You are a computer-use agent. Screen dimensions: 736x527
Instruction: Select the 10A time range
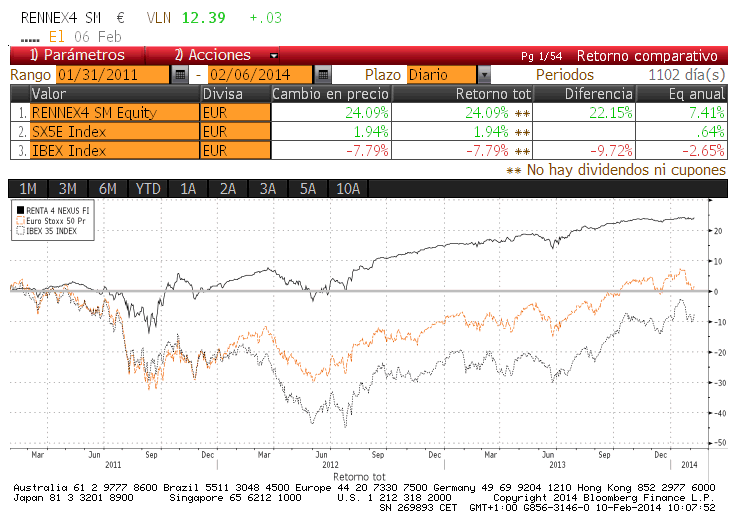348,189
